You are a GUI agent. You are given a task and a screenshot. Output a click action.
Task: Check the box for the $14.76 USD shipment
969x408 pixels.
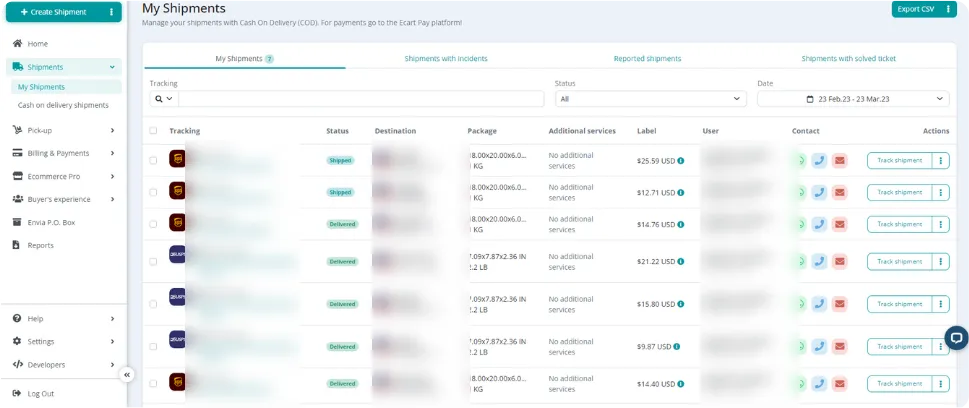[153, 224]
